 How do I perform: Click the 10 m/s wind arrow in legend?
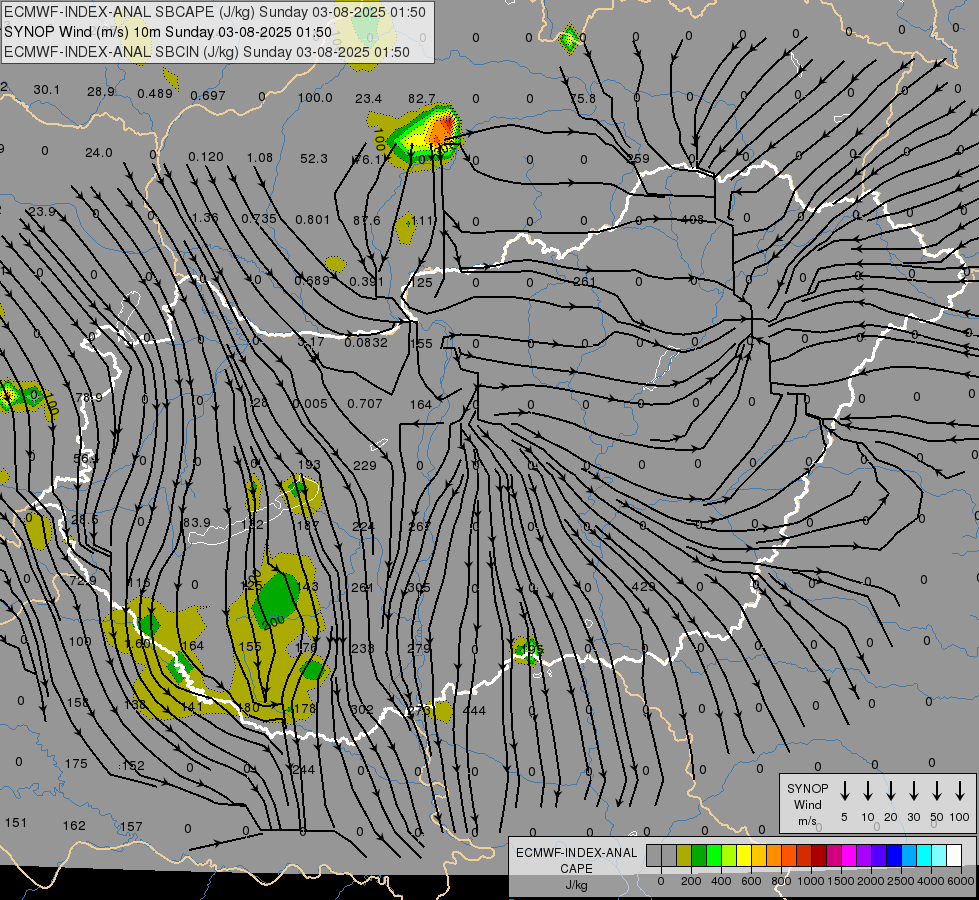click(x=867, y=791)
